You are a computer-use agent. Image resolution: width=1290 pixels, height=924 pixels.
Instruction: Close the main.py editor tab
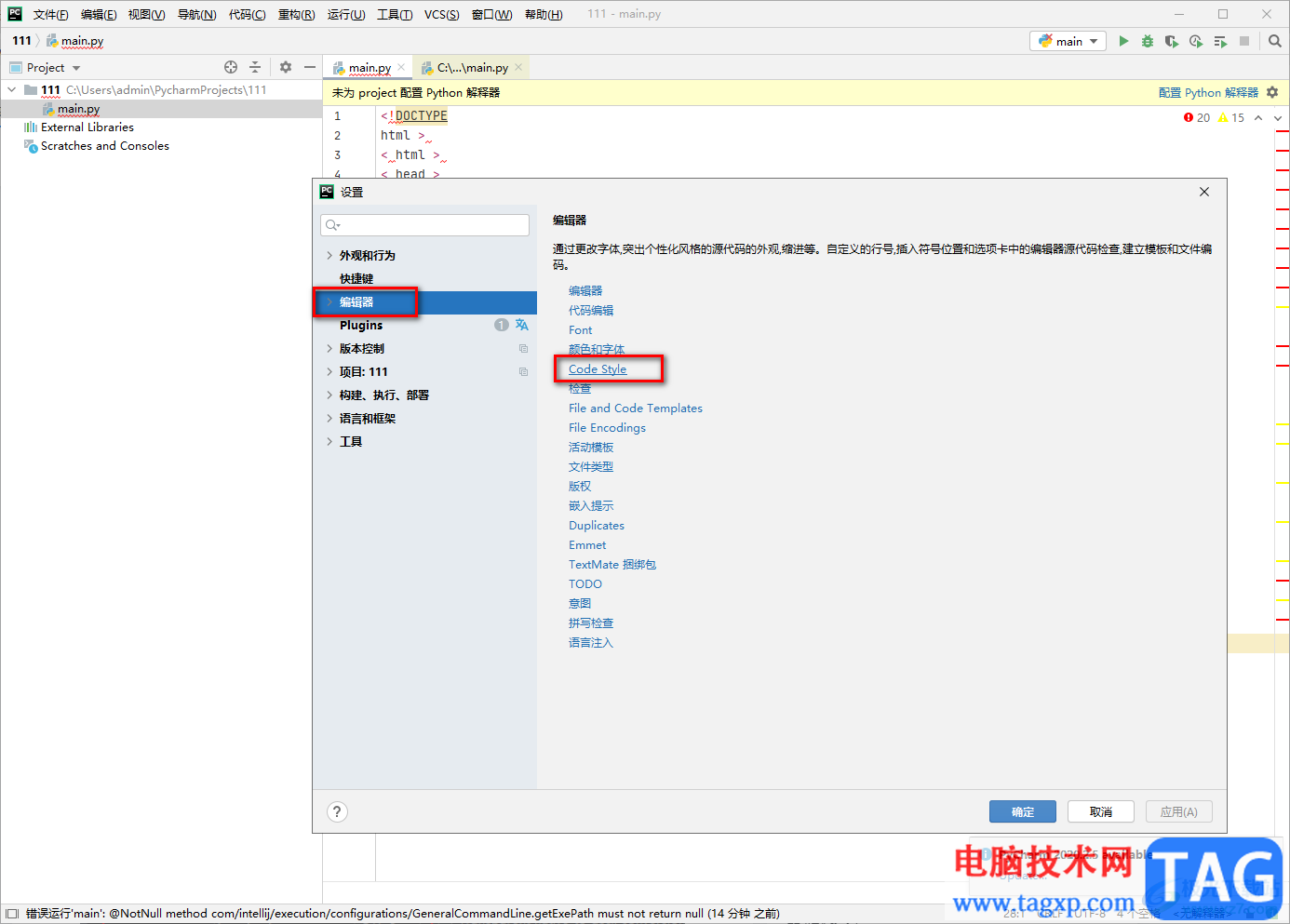(x=401, y=67)
